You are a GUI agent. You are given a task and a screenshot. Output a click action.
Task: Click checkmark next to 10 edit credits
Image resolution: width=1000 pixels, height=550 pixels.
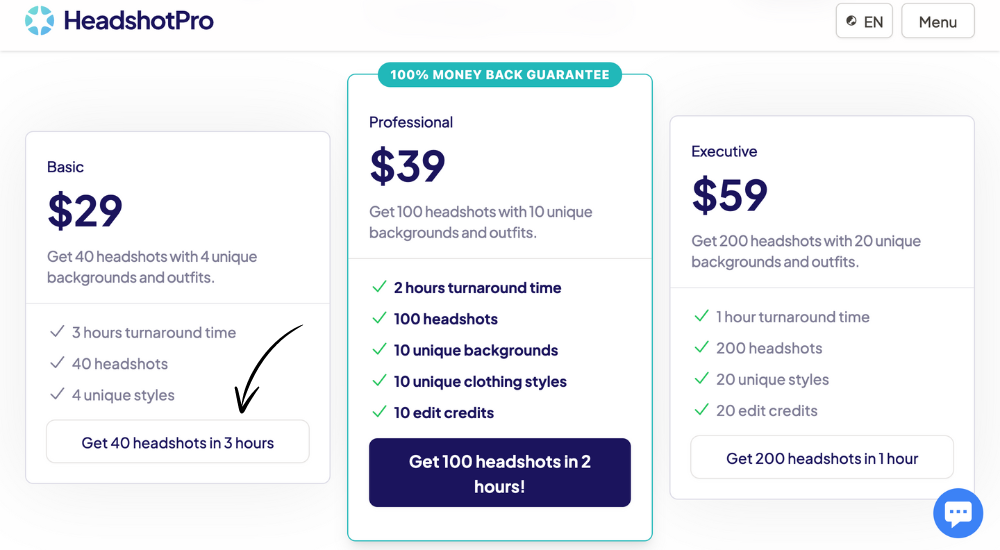click(379, 412)
